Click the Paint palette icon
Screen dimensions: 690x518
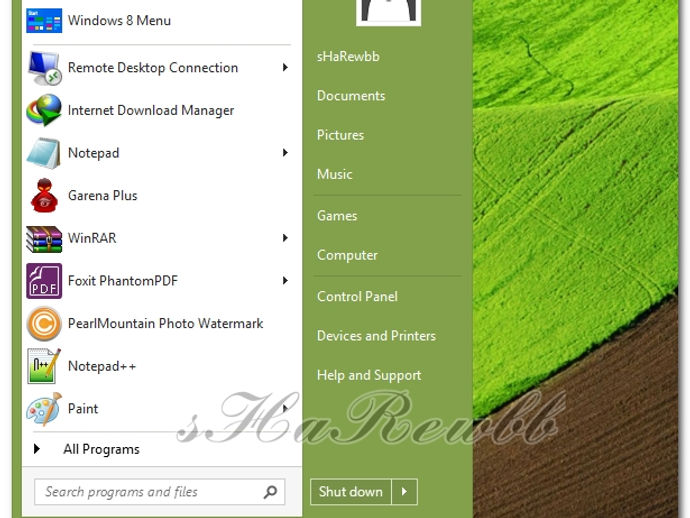pyautogui.click(x=44, y=409)
